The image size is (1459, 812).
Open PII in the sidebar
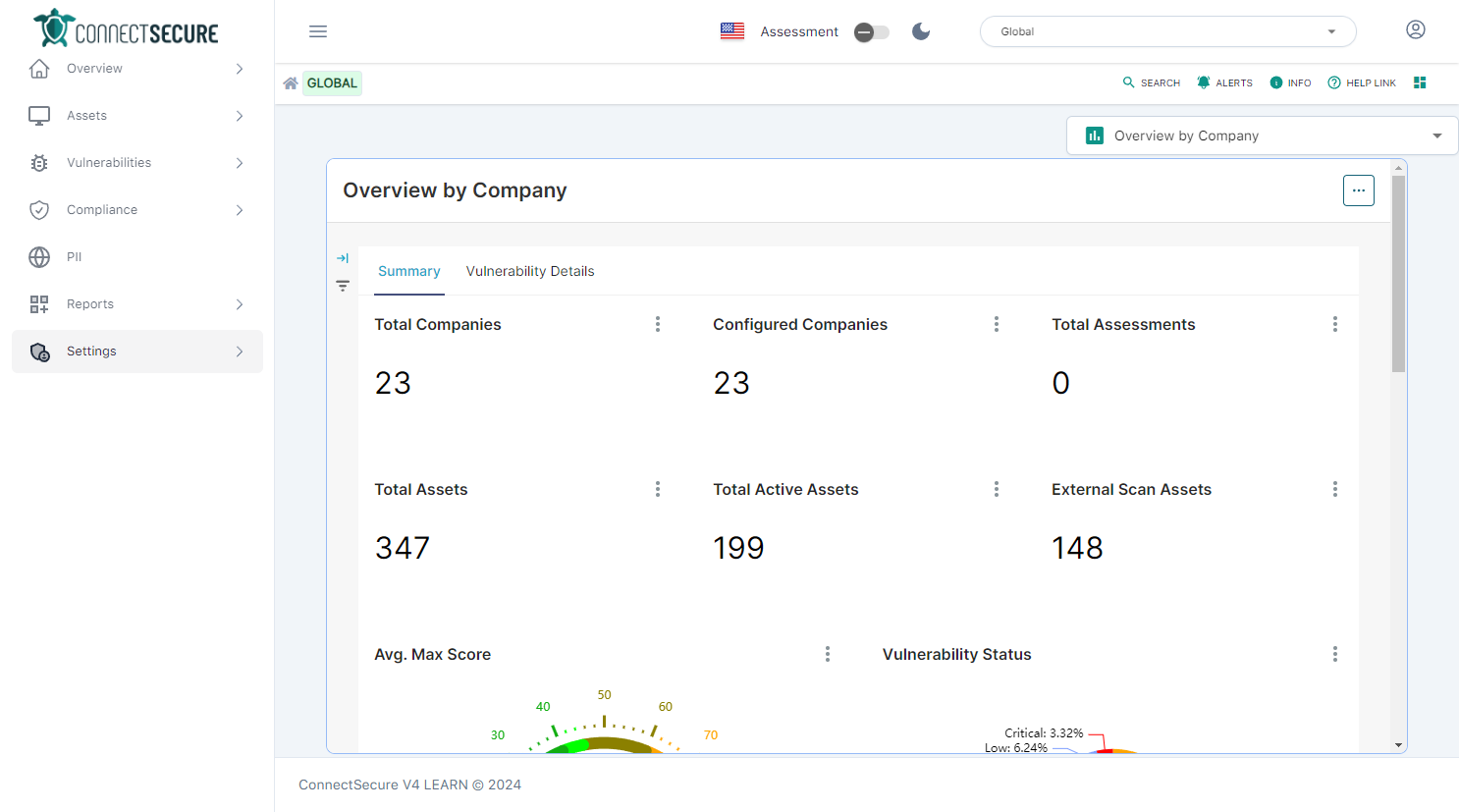click(x=75, y=257)
